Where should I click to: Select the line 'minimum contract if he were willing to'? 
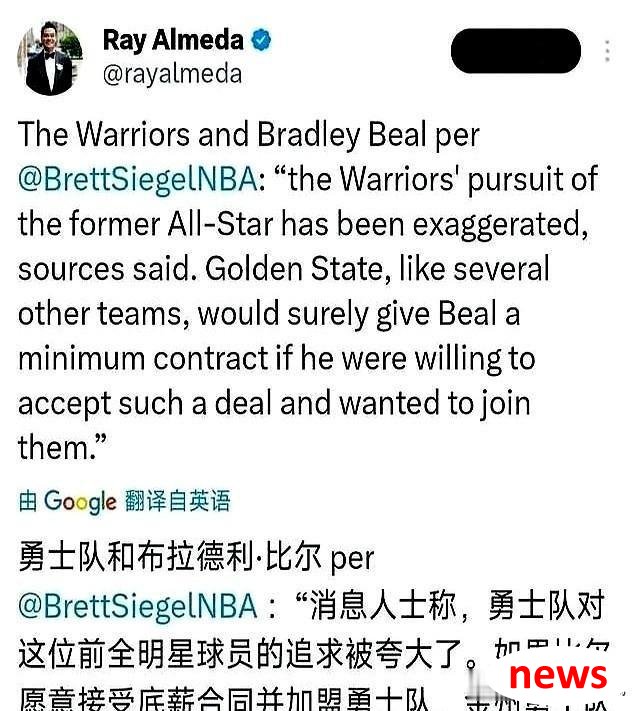click(x=277, y=359)
